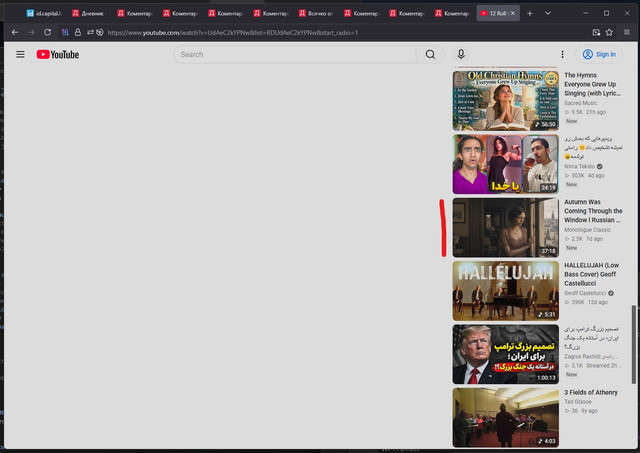
Task: Start voice search with the microphone icon
Action: pos(461,54)
